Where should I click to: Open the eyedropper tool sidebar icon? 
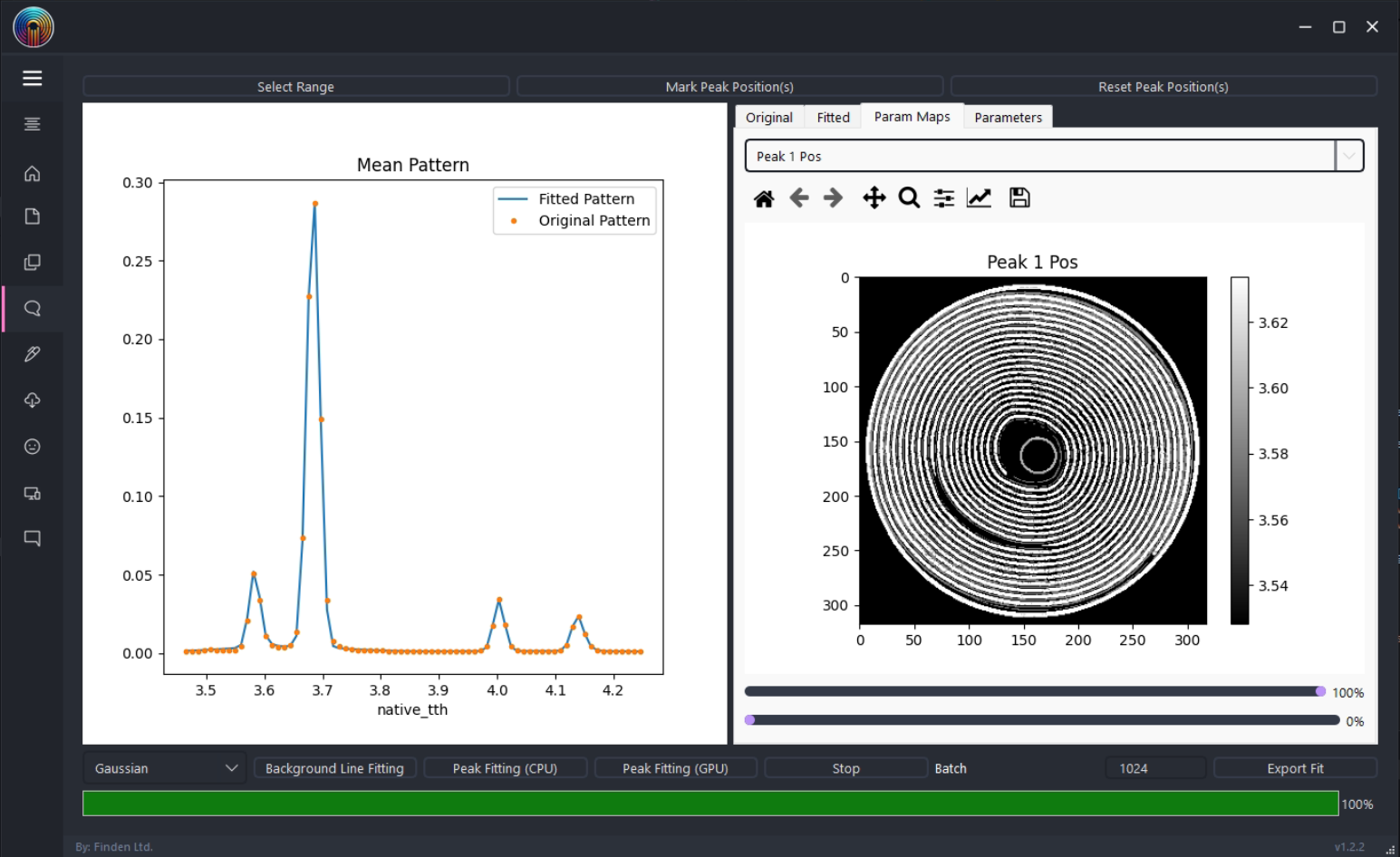point(33,354)
